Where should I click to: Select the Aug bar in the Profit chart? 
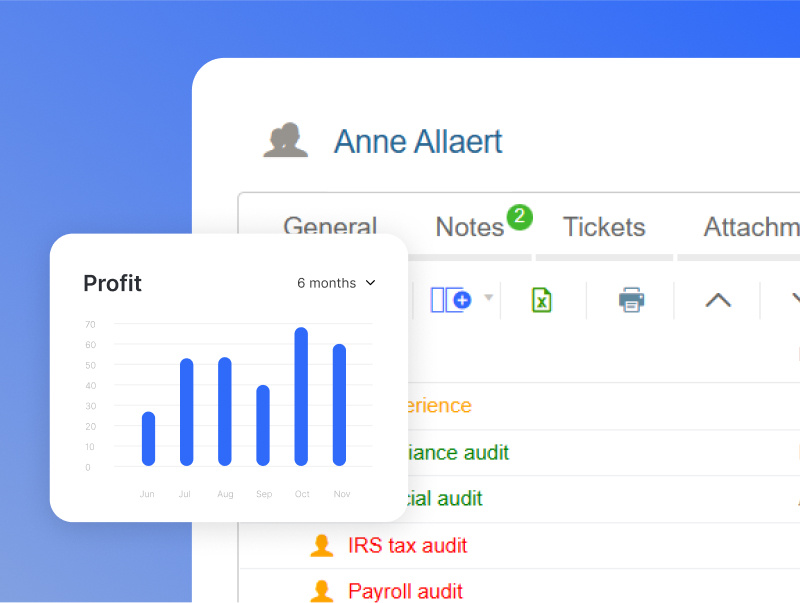click(x=225, y=412)
